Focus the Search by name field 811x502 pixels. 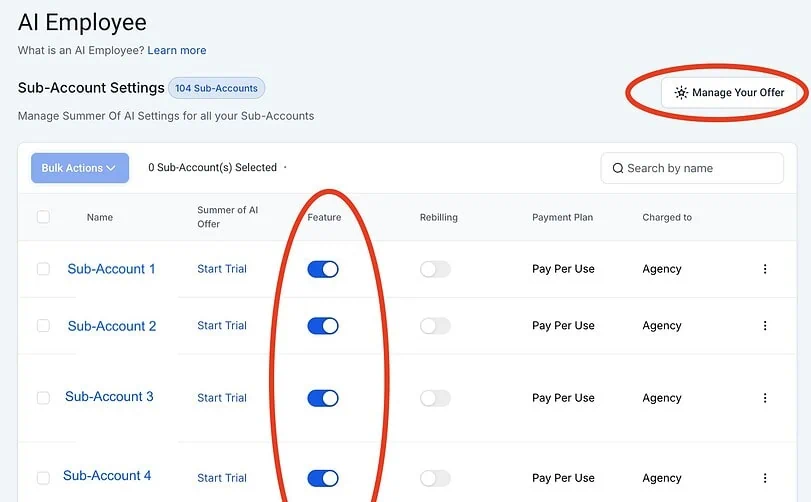point(700,169)
